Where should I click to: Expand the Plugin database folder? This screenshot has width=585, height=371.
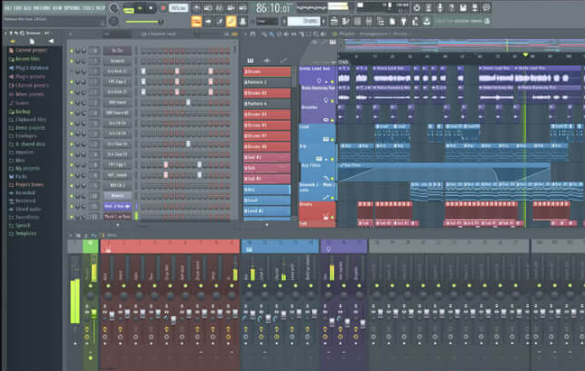29,68
